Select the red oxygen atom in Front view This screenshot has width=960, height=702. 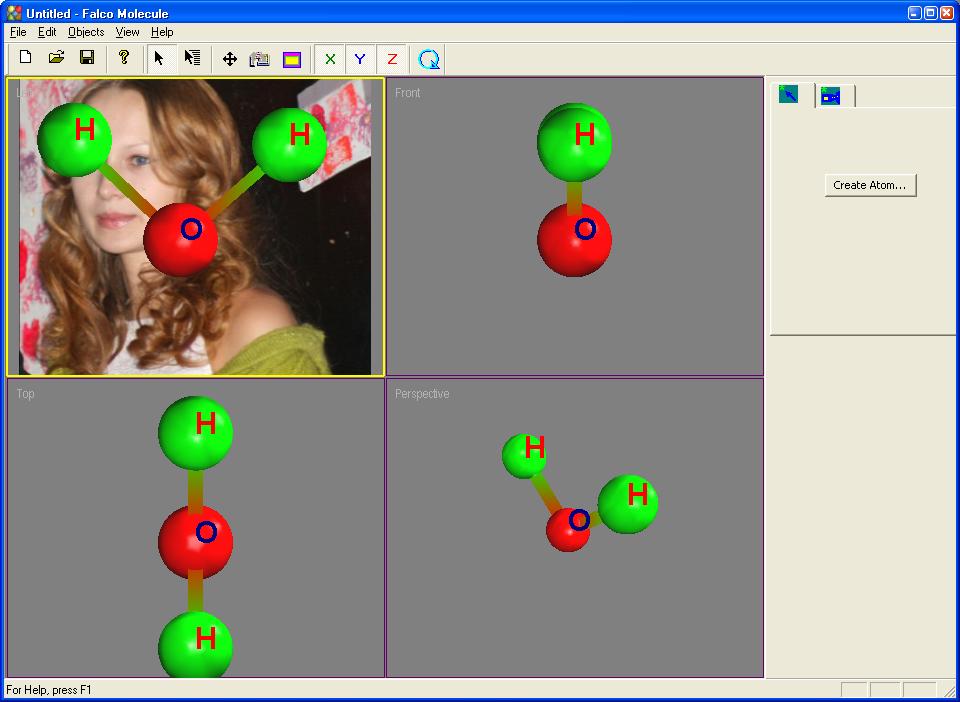(x=574, y=240)
